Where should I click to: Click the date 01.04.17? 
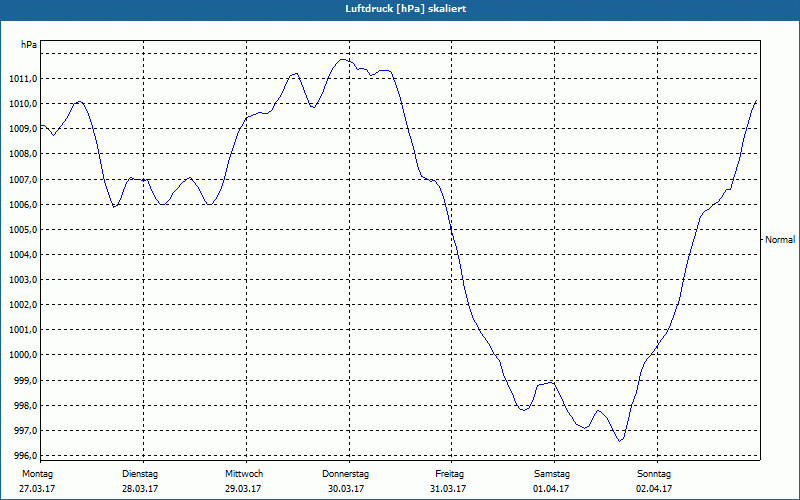point(551,489)
